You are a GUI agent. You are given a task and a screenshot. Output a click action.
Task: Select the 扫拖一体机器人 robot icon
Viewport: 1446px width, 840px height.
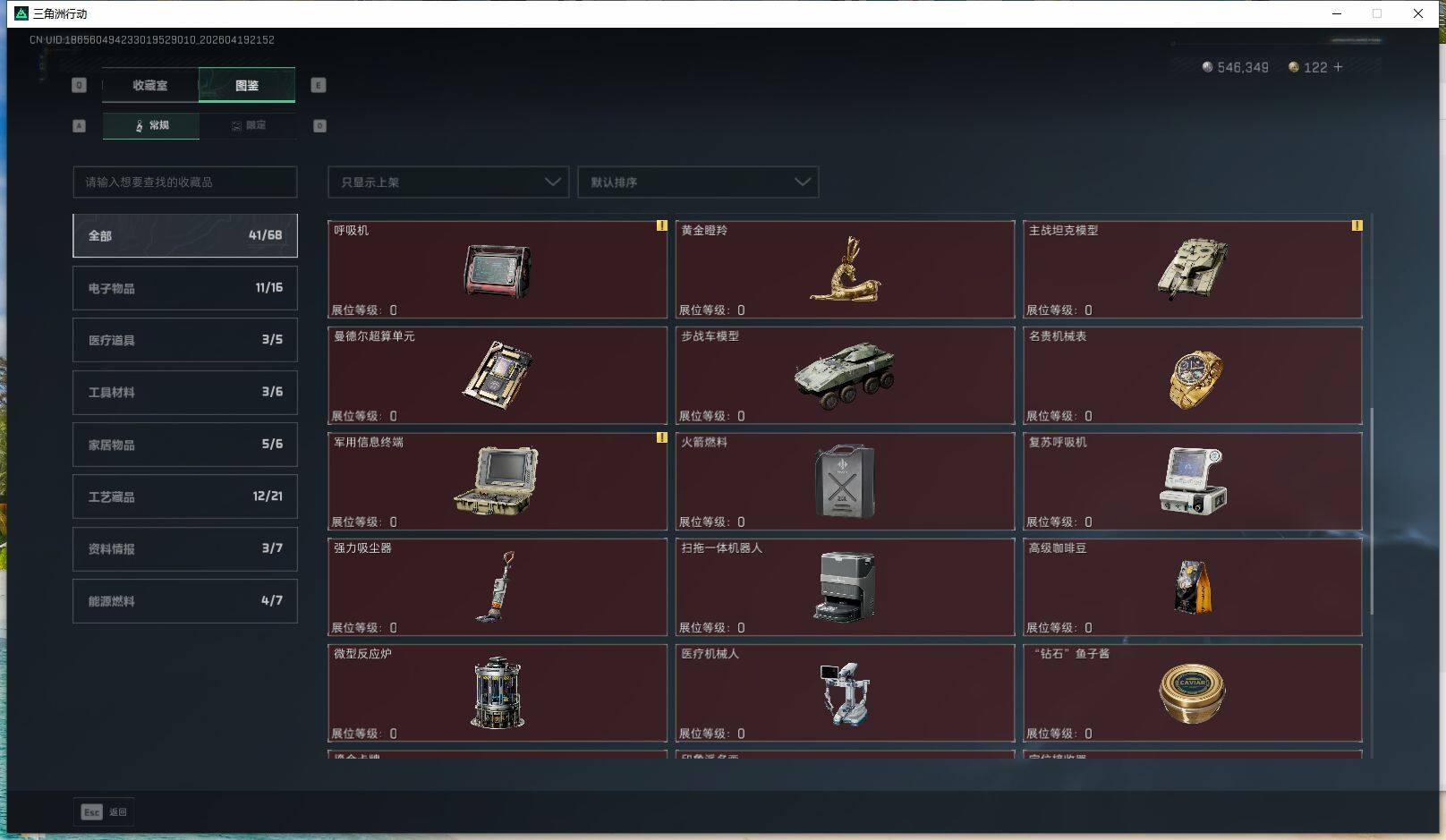click(x=845, y=587)
